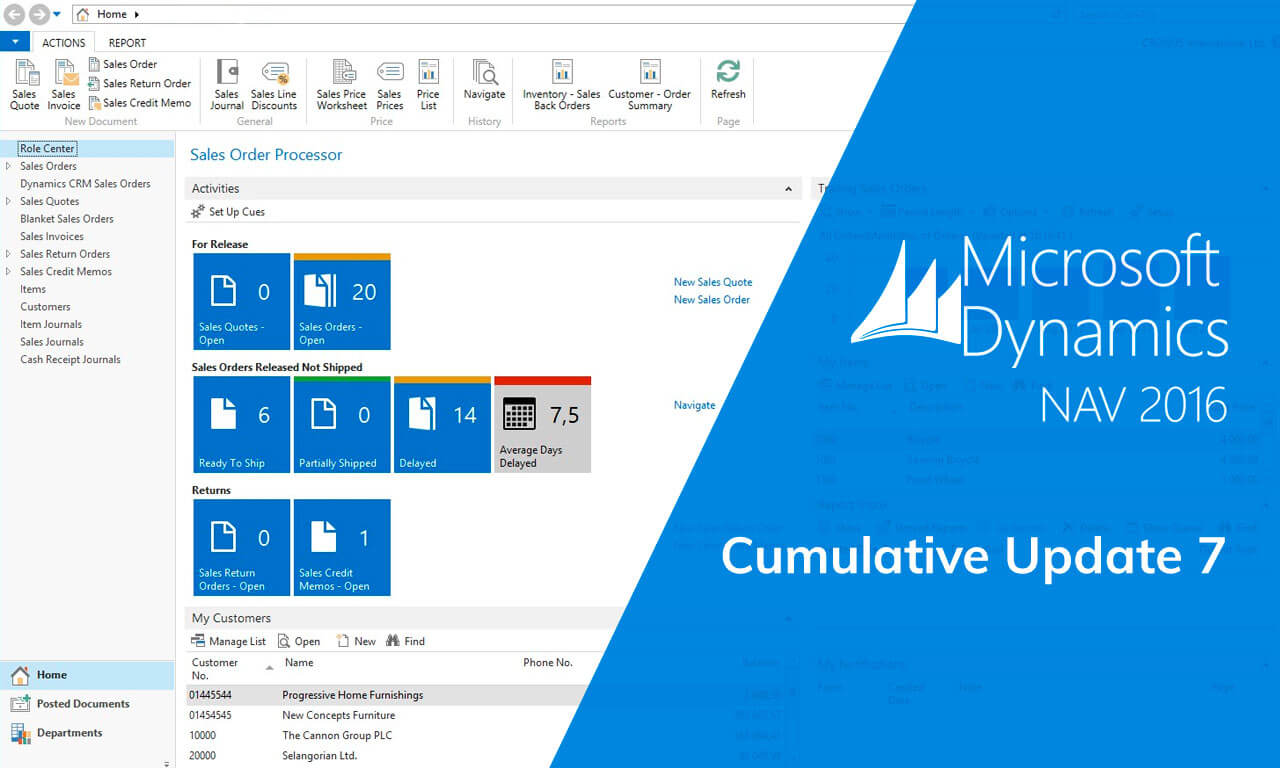Switch to the REPORT ribbon tab
This screenshot has height=768, width=1280.
pyautogui.click(x=126, y=42)
